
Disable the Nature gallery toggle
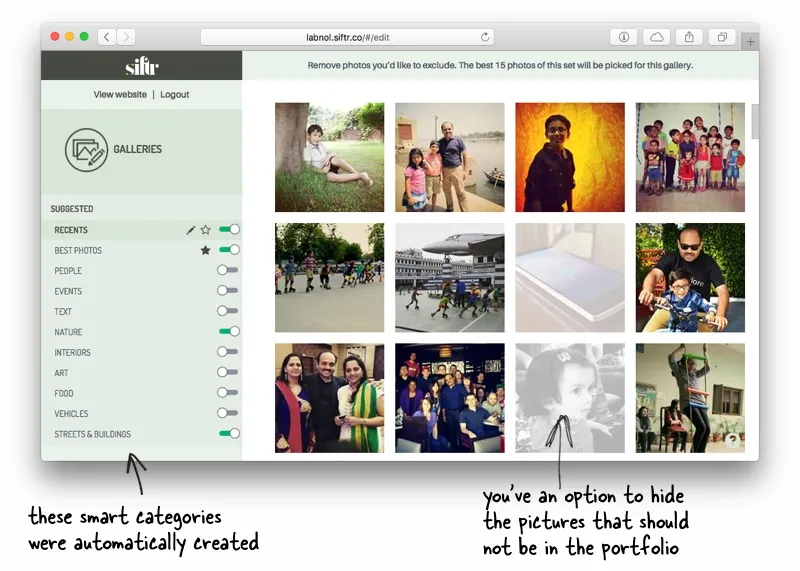tap(229, 331)
